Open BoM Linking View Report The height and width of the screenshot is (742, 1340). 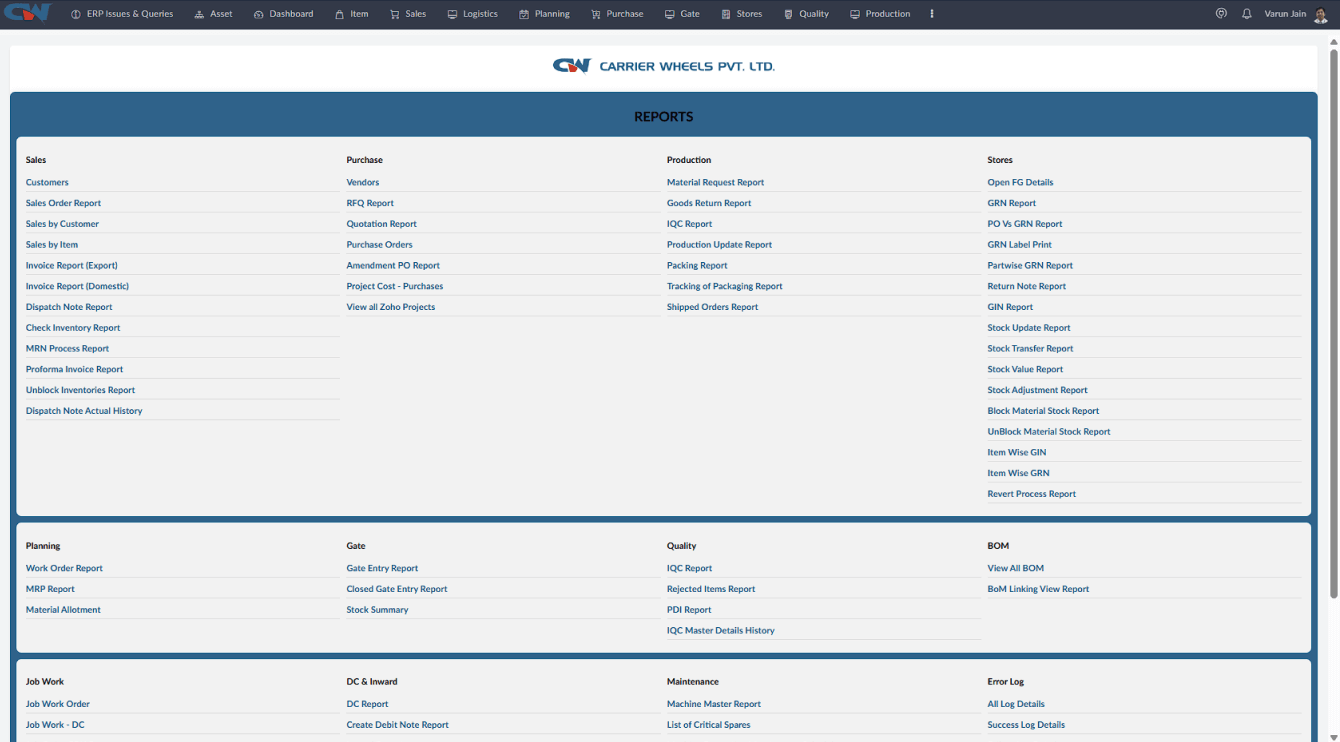1039,589
